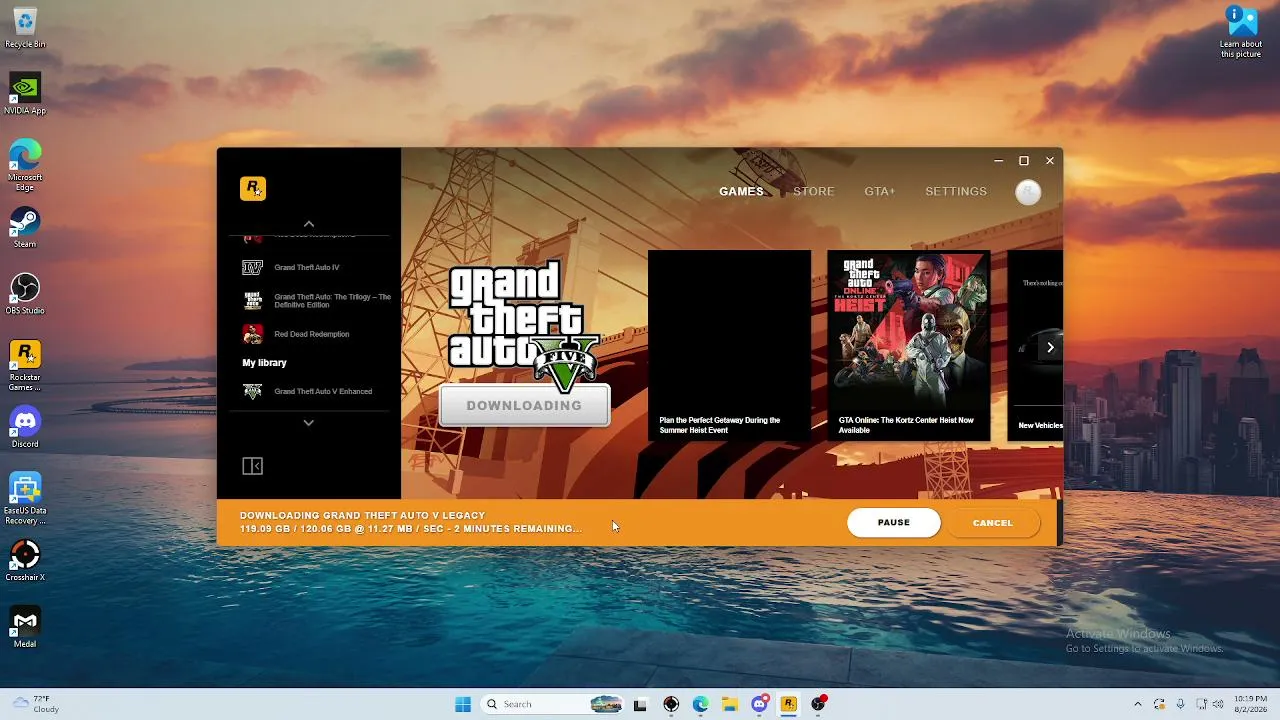The height and width of the screenshot is (720, 1280).
Task: Select the Microsoft Edge desktop icon
Action: [x=25, y=165]
